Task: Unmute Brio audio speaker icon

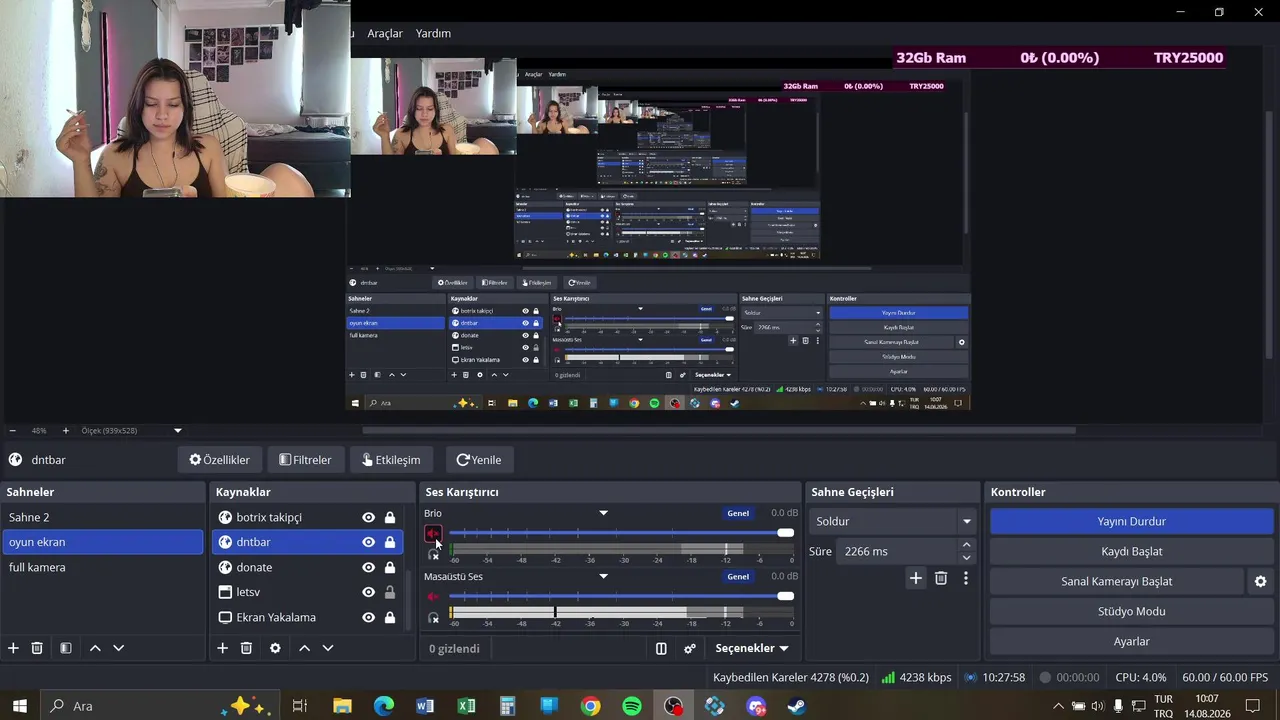Action: (x=433, y=534)
